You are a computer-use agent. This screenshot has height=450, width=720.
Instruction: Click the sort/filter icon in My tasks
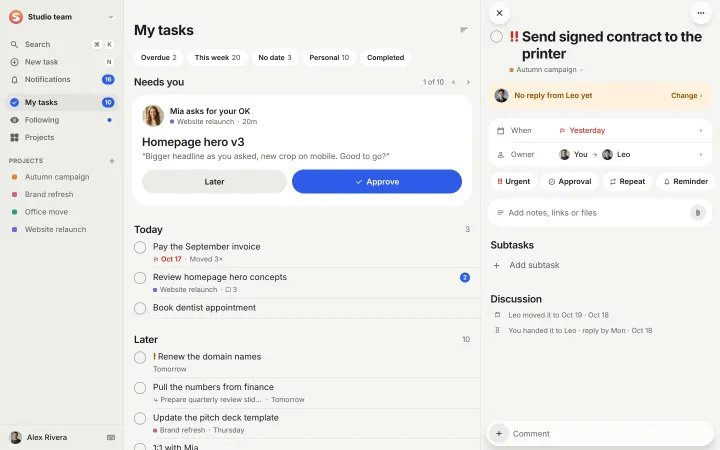(x=464, y=30)
